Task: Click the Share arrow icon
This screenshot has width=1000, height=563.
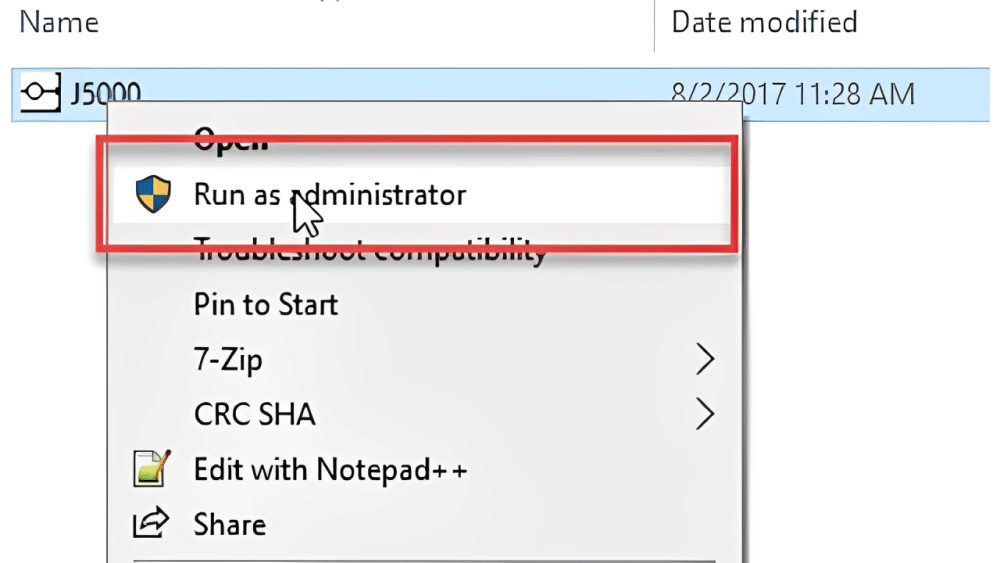Action: click(x=153, y=524)
